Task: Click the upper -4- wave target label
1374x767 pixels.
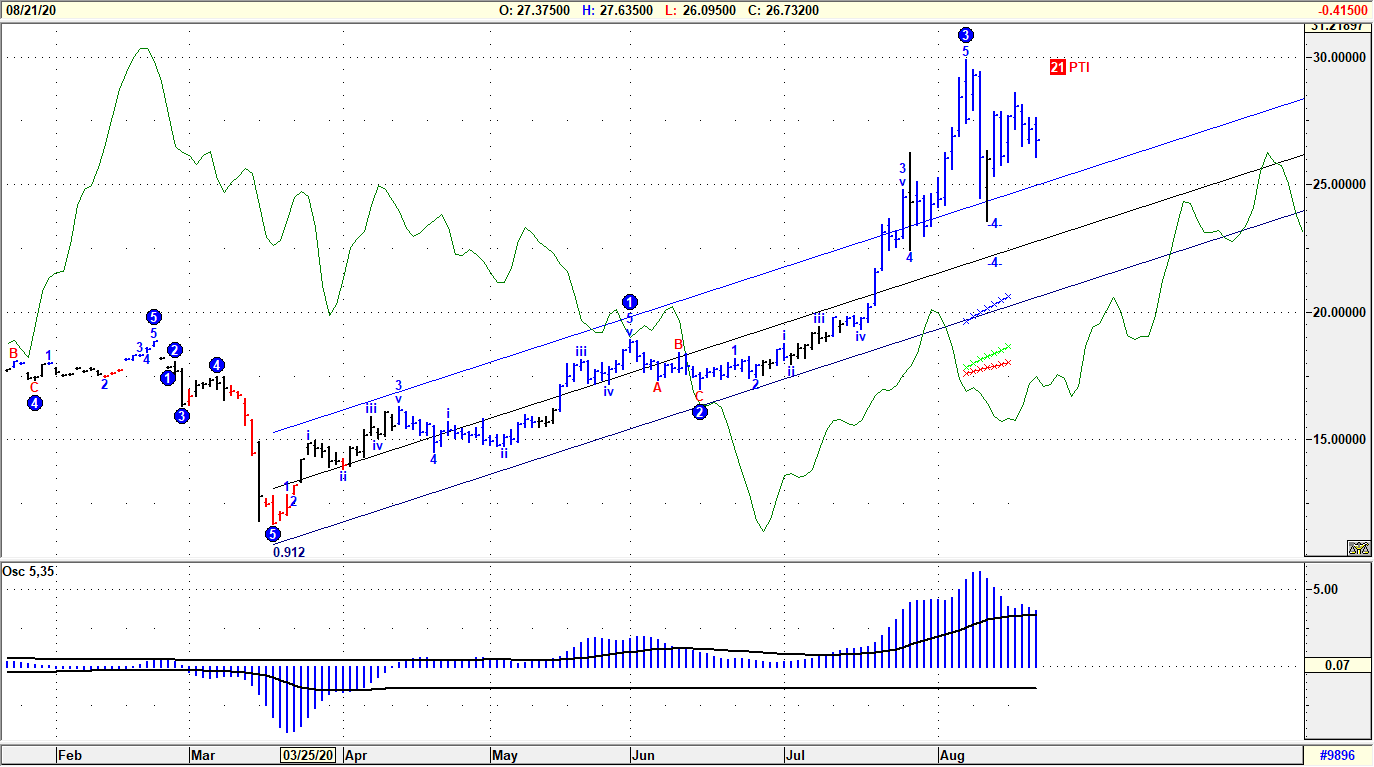Action: pos(994,224)
